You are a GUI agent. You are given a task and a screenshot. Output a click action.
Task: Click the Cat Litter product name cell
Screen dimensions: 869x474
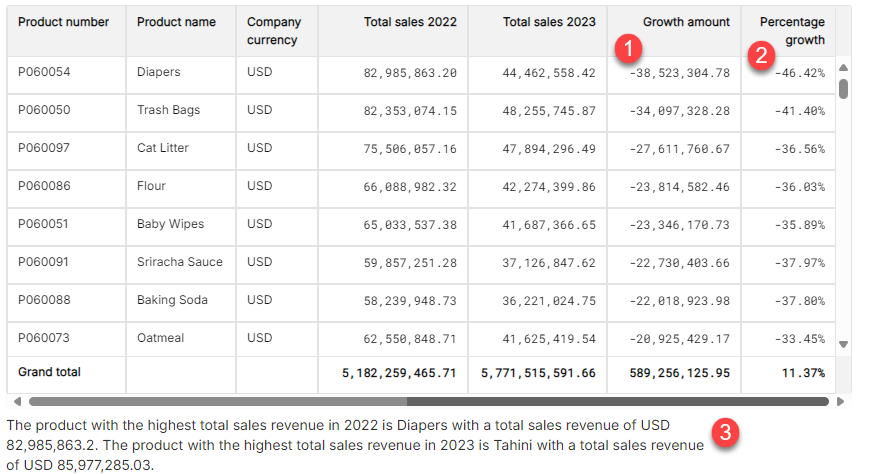coord(163,148)
